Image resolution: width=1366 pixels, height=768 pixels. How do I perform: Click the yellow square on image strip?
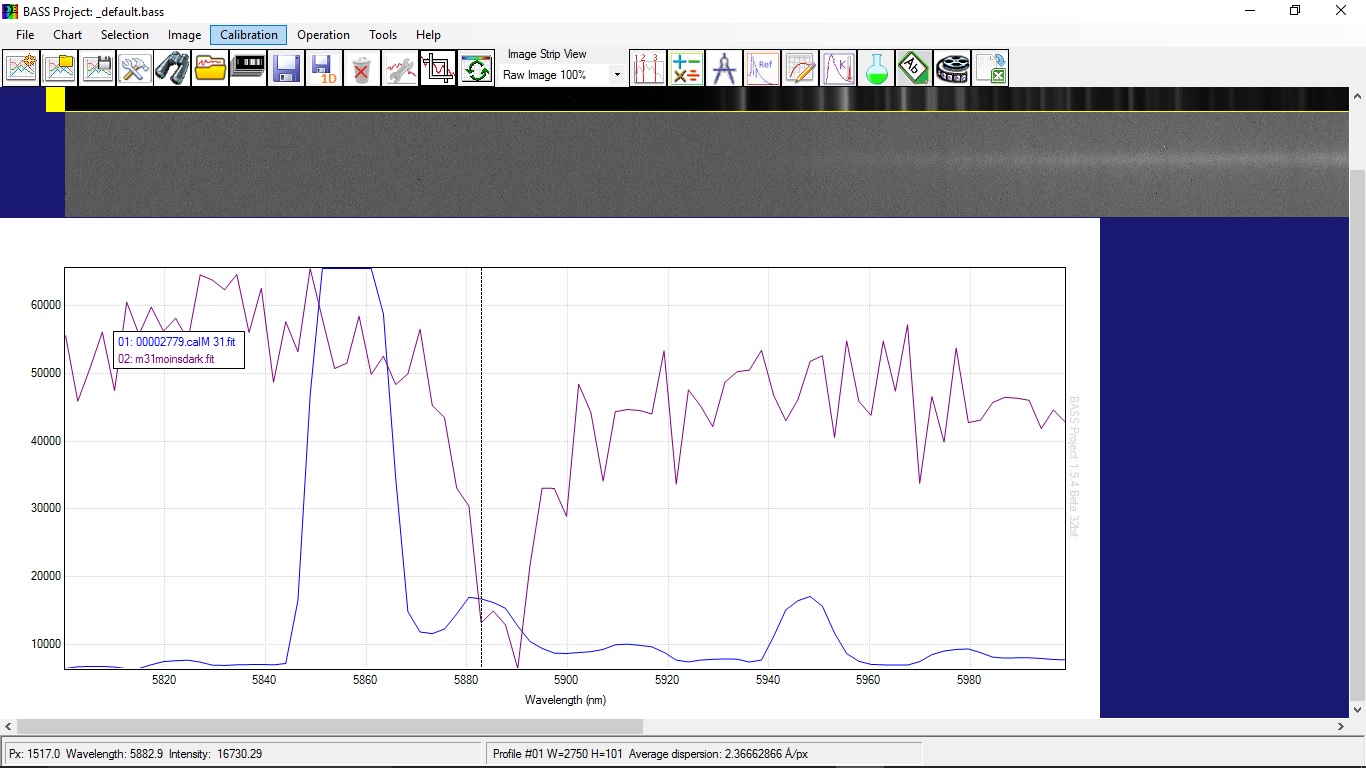55,99
